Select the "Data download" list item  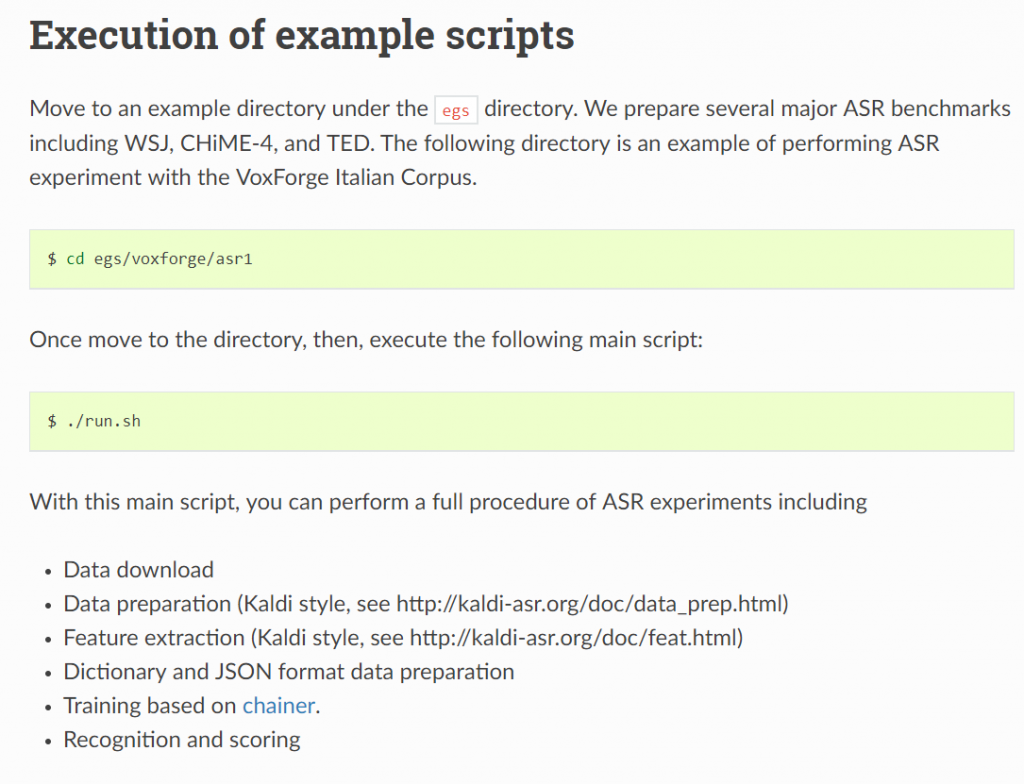[x=138, y=570]
